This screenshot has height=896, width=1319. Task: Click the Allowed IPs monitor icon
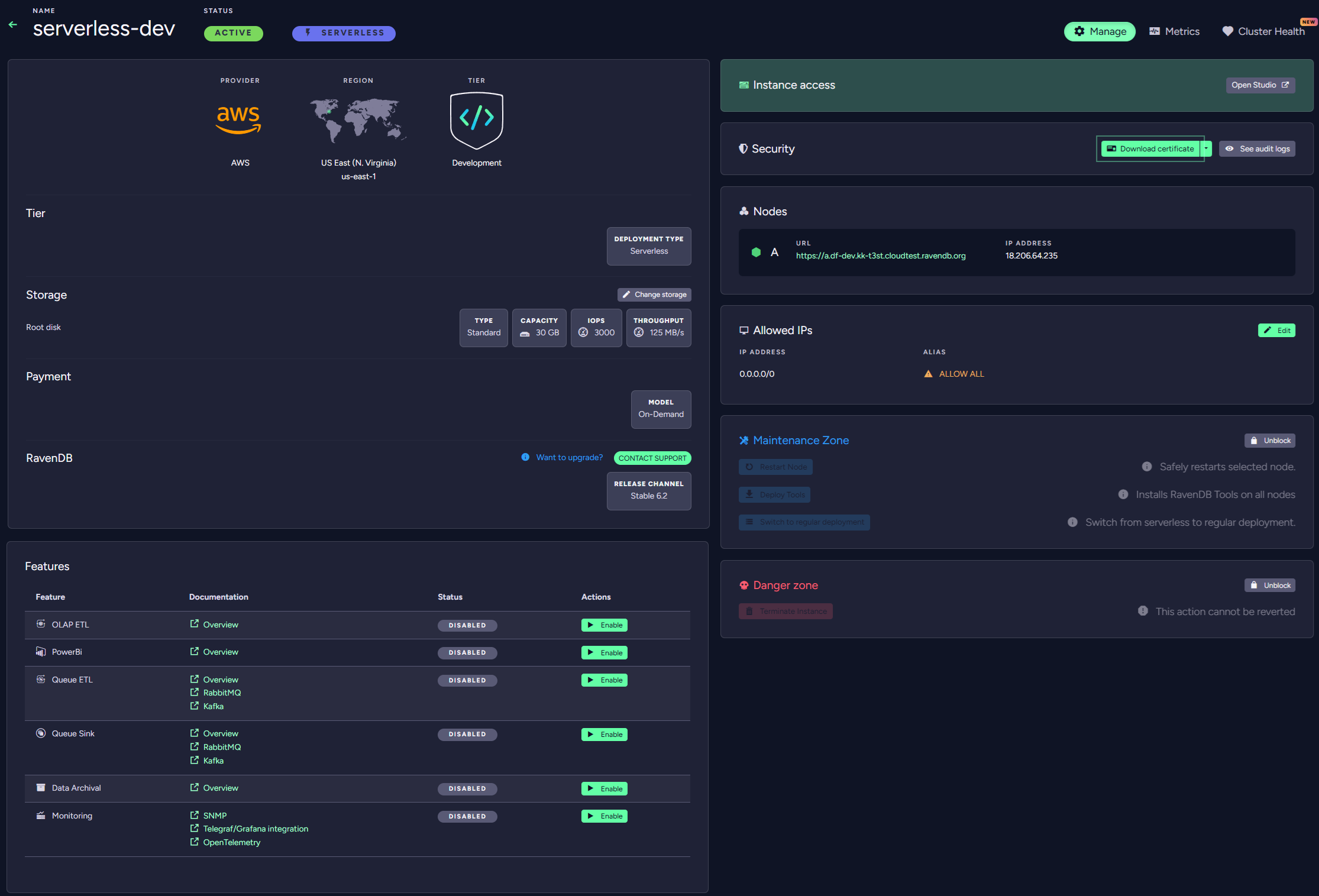pos(743,331)
